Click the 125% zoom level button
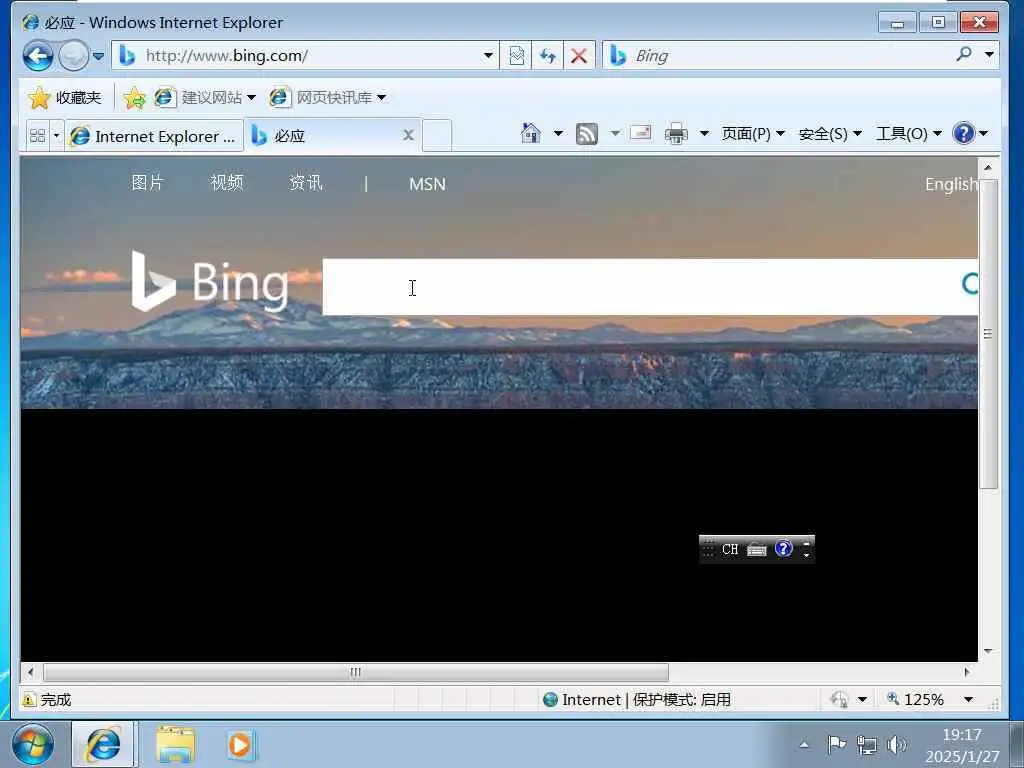This screenshot has width=1024, height=768. [915, 699]
